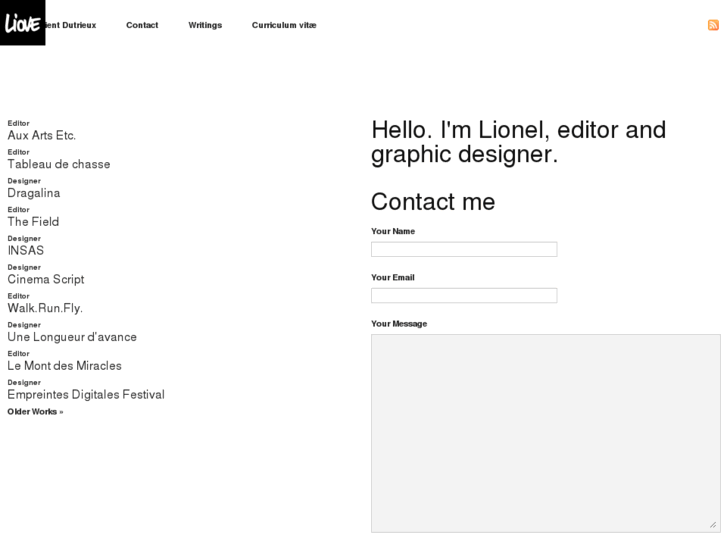This screenshot has width=727, height=545.
Task: Focus the Your Name input field
Action: pos(464,249)
